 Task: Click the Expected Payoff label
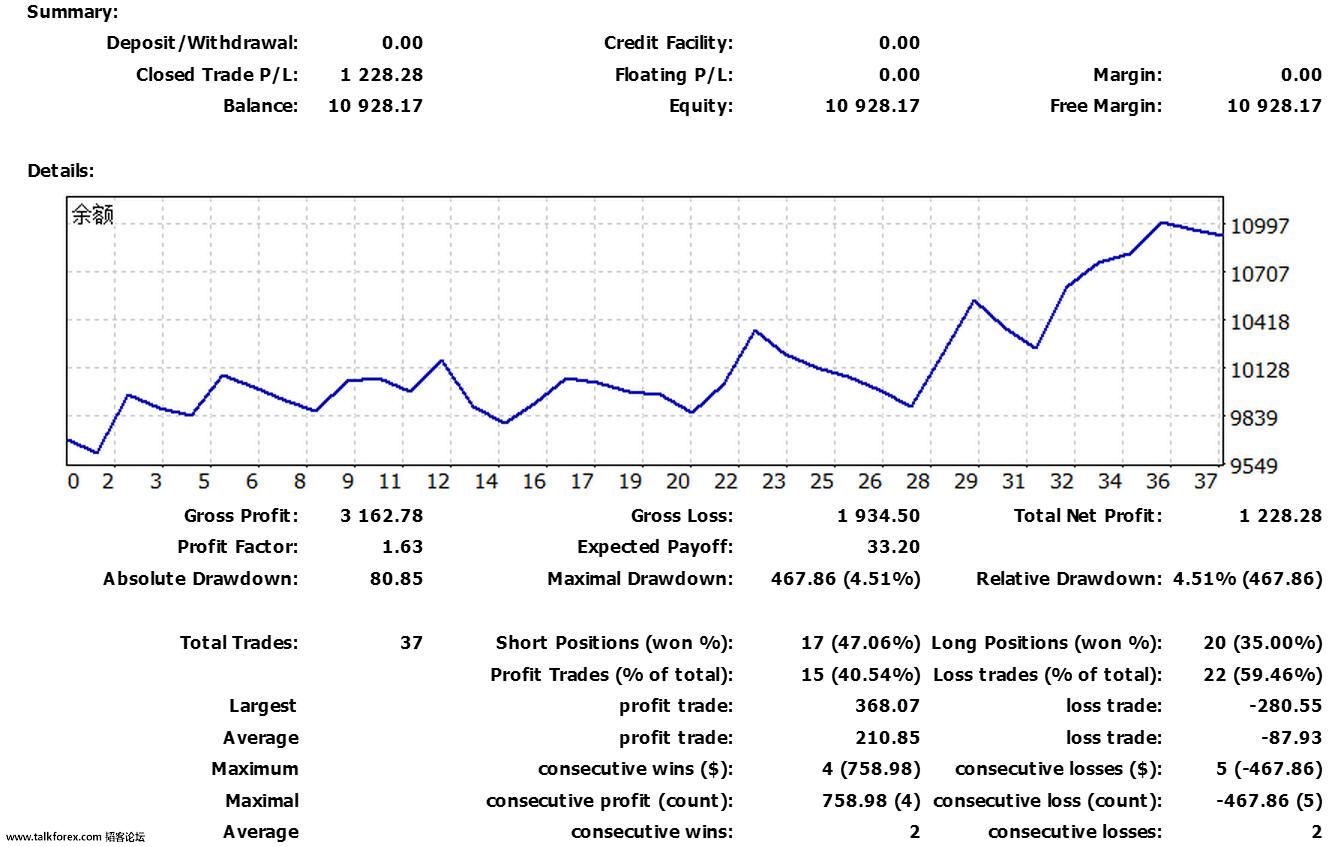[x=655, y=547]
